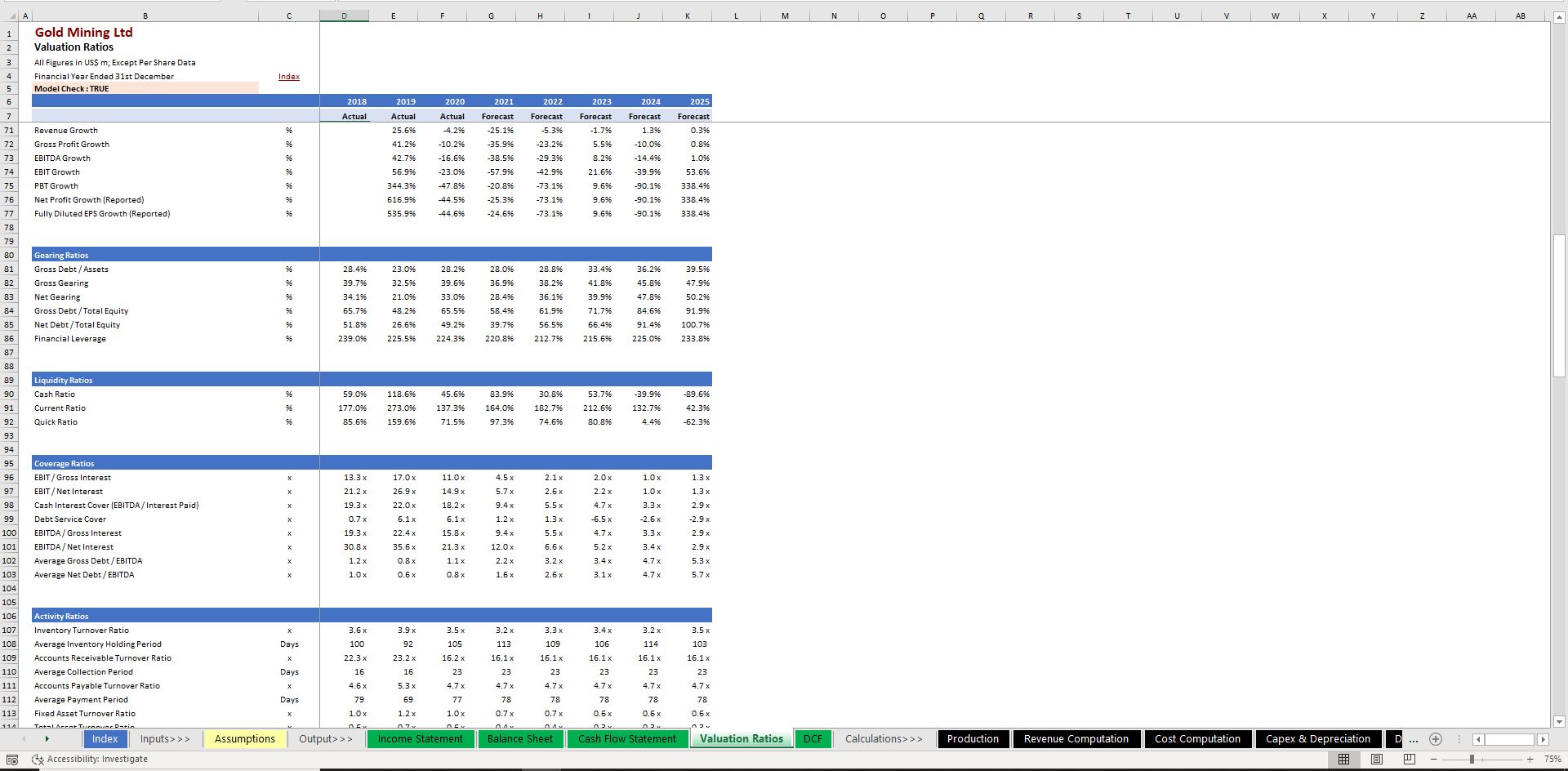Add a new sheet with plus icon
1568x771 pixels.
tap(1436, 738)
